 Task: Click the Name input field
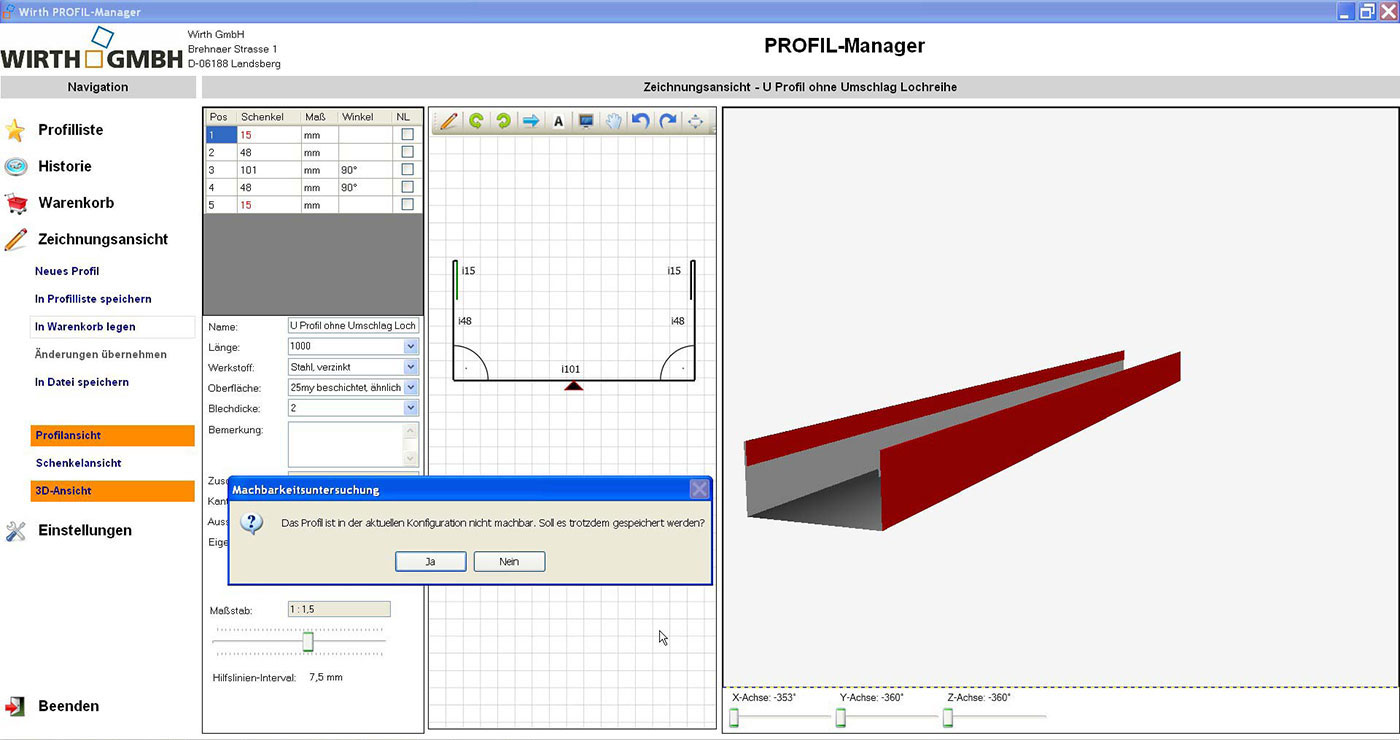(x=352, y=326)
